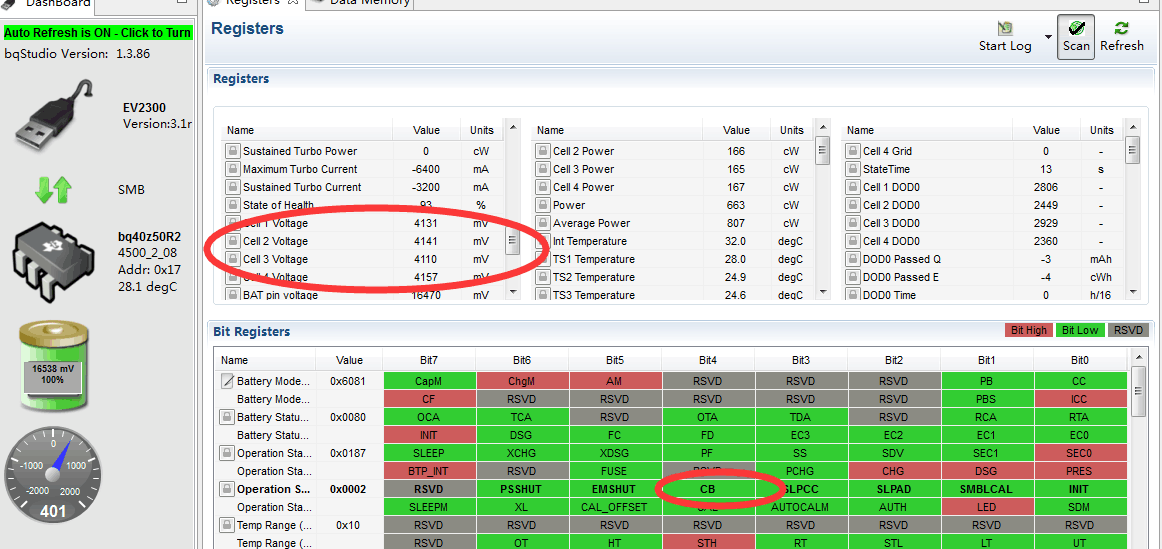Select the DashBoard tab
1162x549 pixels.
(x=47, y=3)
